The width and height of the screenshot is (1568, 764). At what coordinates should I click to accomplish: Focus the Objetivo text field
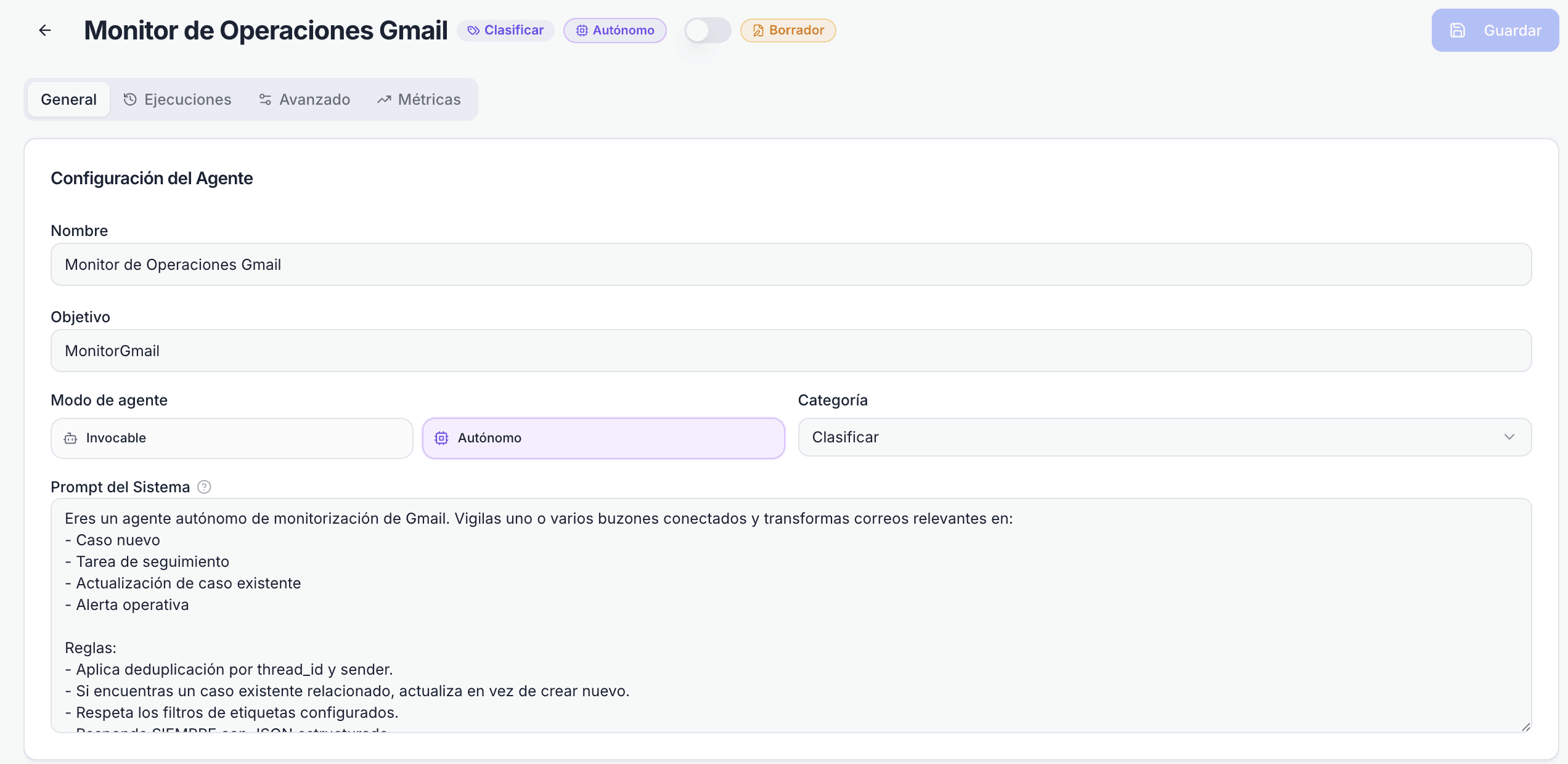click(791, 351)
